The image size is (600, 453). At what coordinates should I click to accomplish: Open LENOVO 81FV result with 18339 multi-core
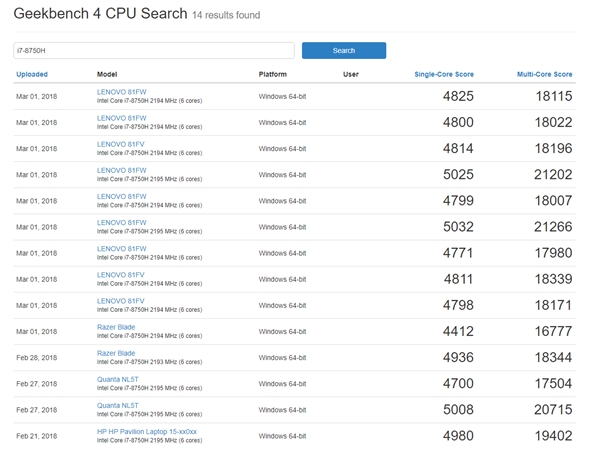[122, 274]
